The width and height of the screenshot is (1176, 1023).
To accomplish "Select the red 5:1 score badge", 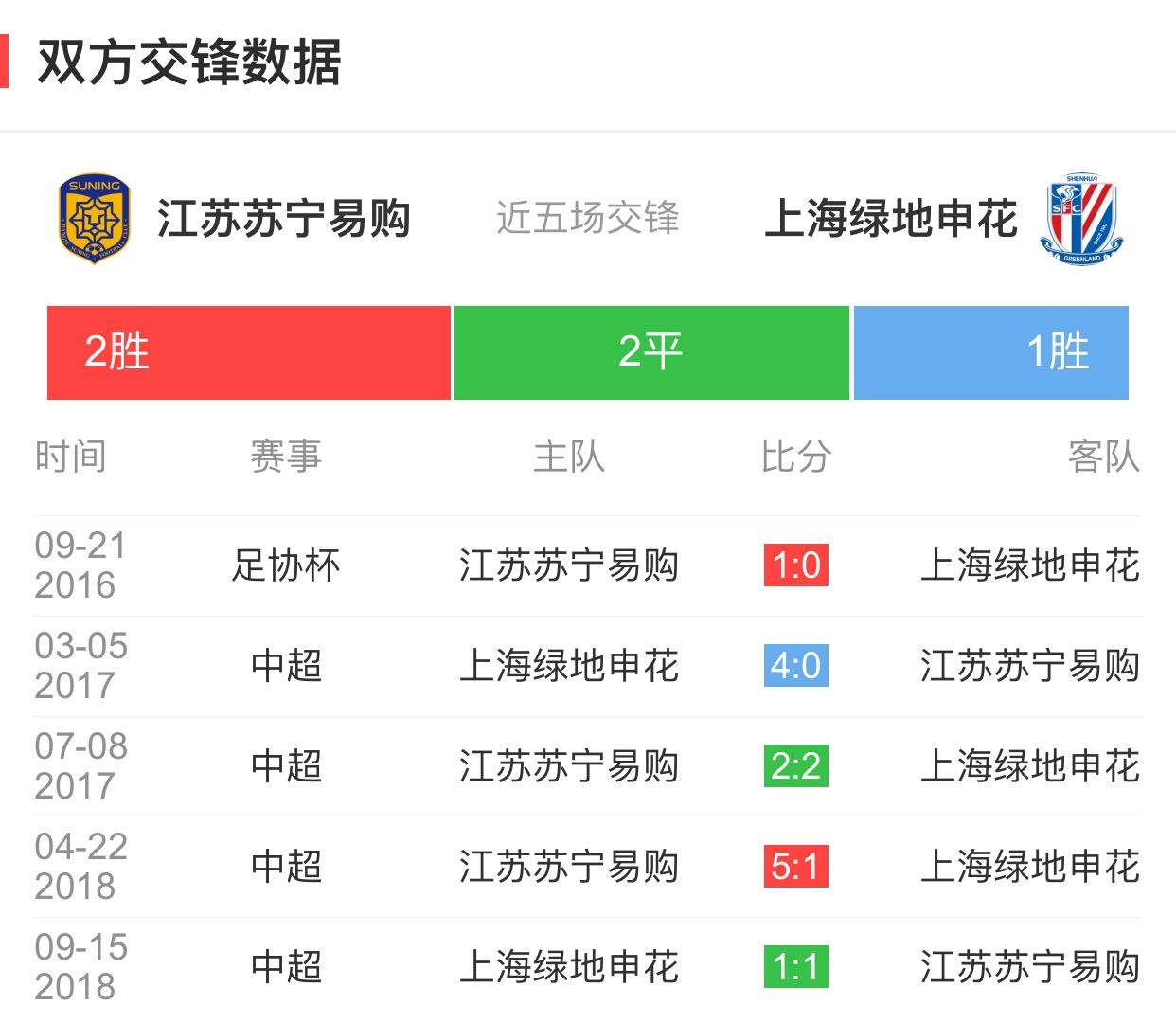I will (795, 865).
